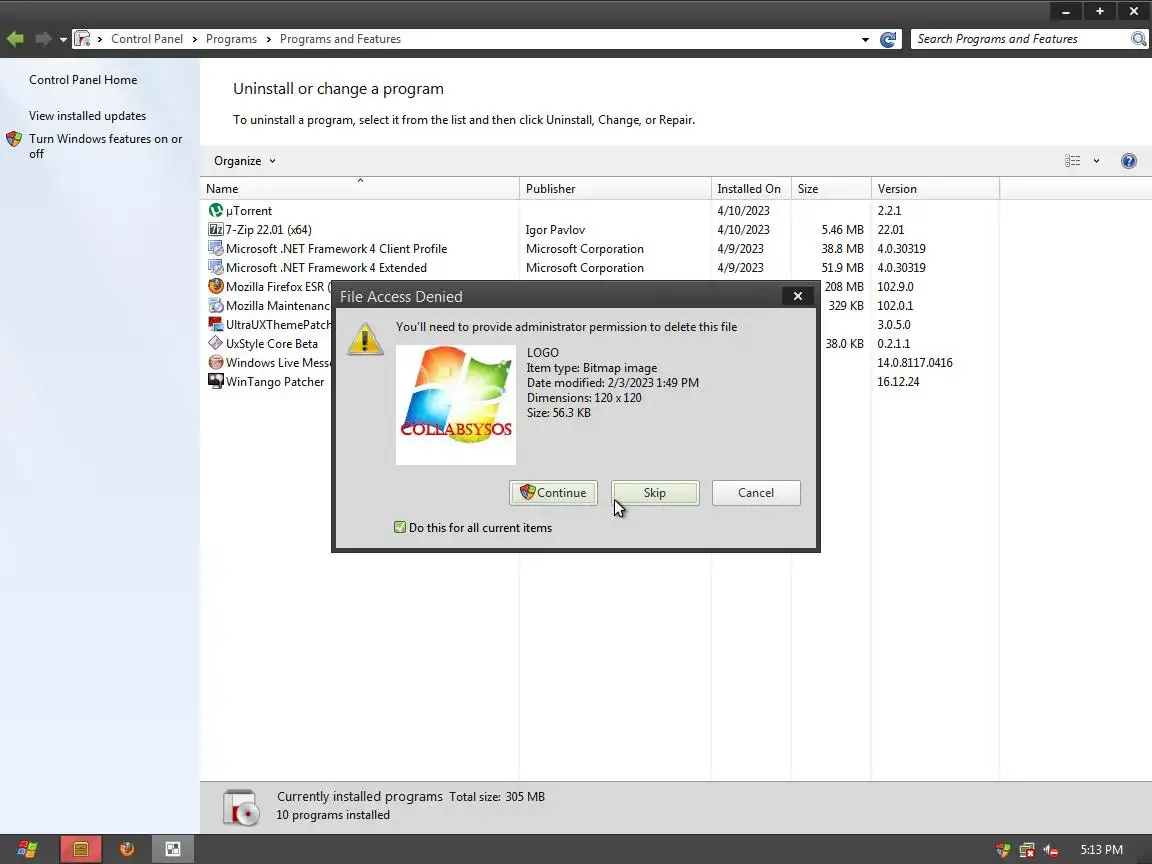Click the Search Programs and Features field

[x=1020, y=39]
